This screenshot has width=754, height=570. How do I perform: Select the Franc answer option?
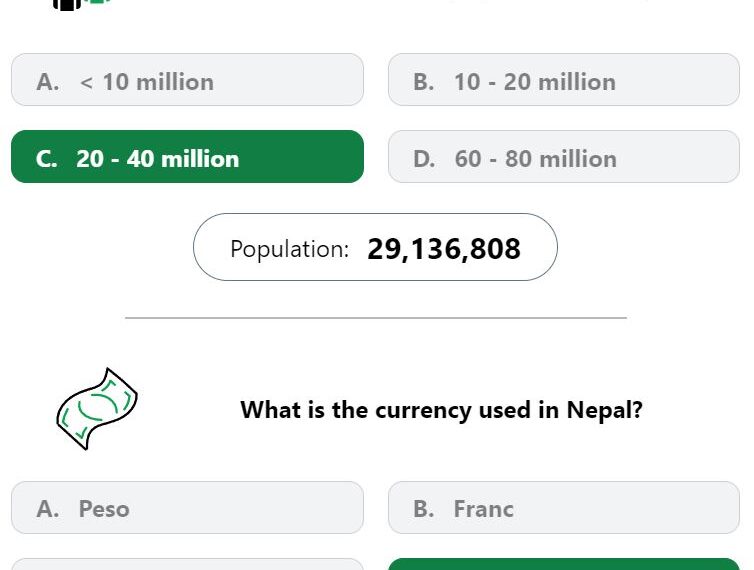pos(564,507)
